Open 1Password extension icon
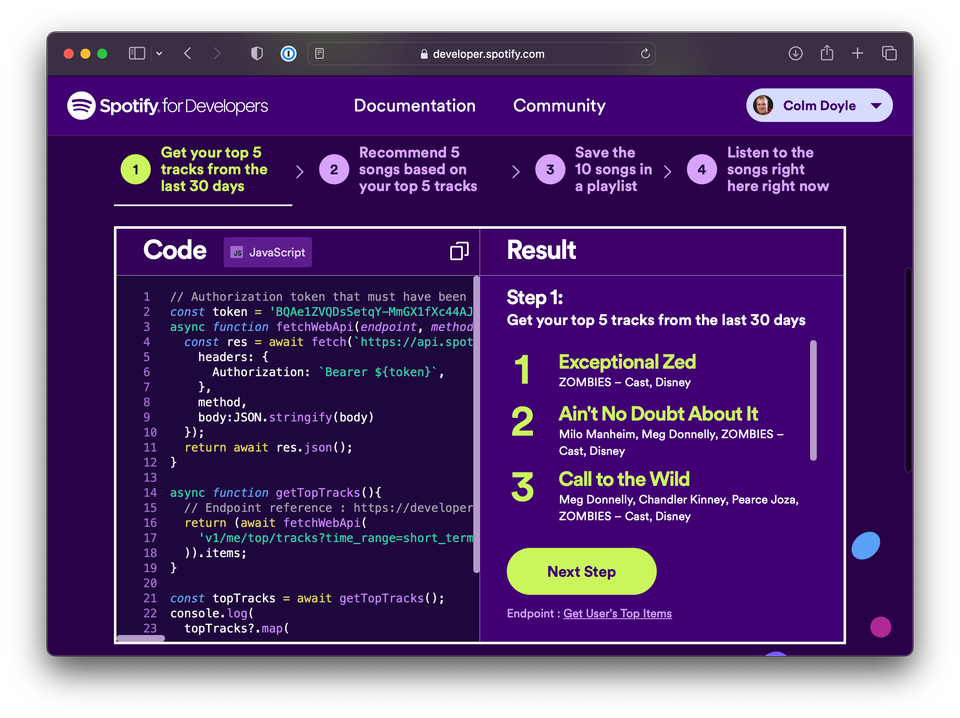960x718 pixels. tap(288, 54)
